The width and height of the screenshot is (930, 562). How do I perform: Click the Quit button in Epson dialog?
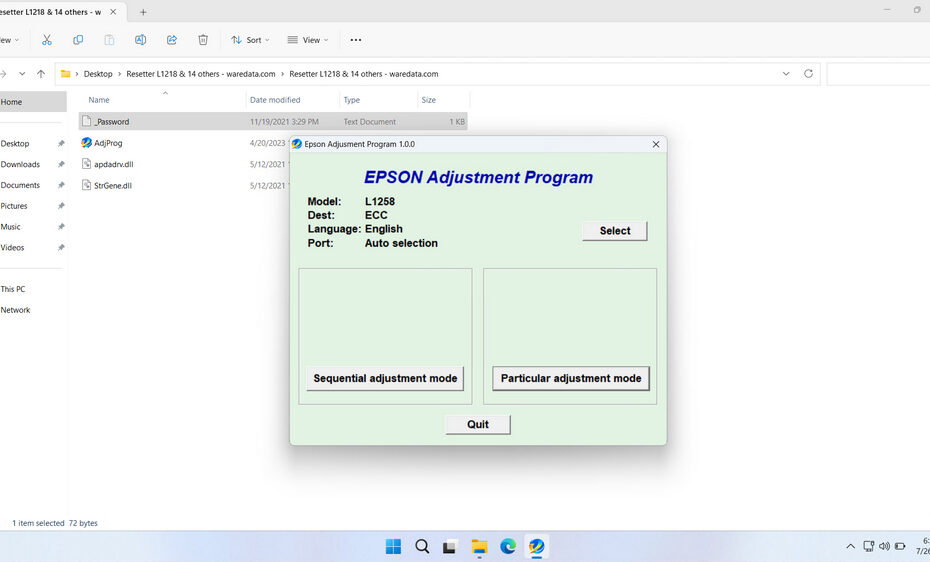pos(477,424)
